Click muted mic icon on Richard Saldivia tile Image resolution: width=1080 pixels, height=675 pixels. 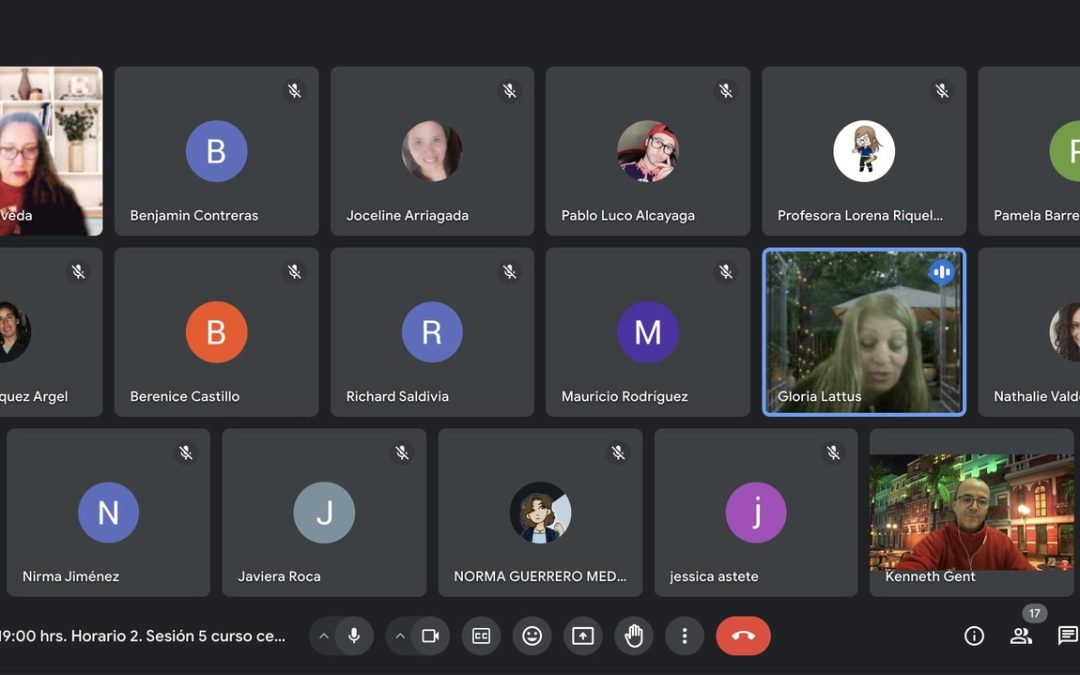click(510, 271)
